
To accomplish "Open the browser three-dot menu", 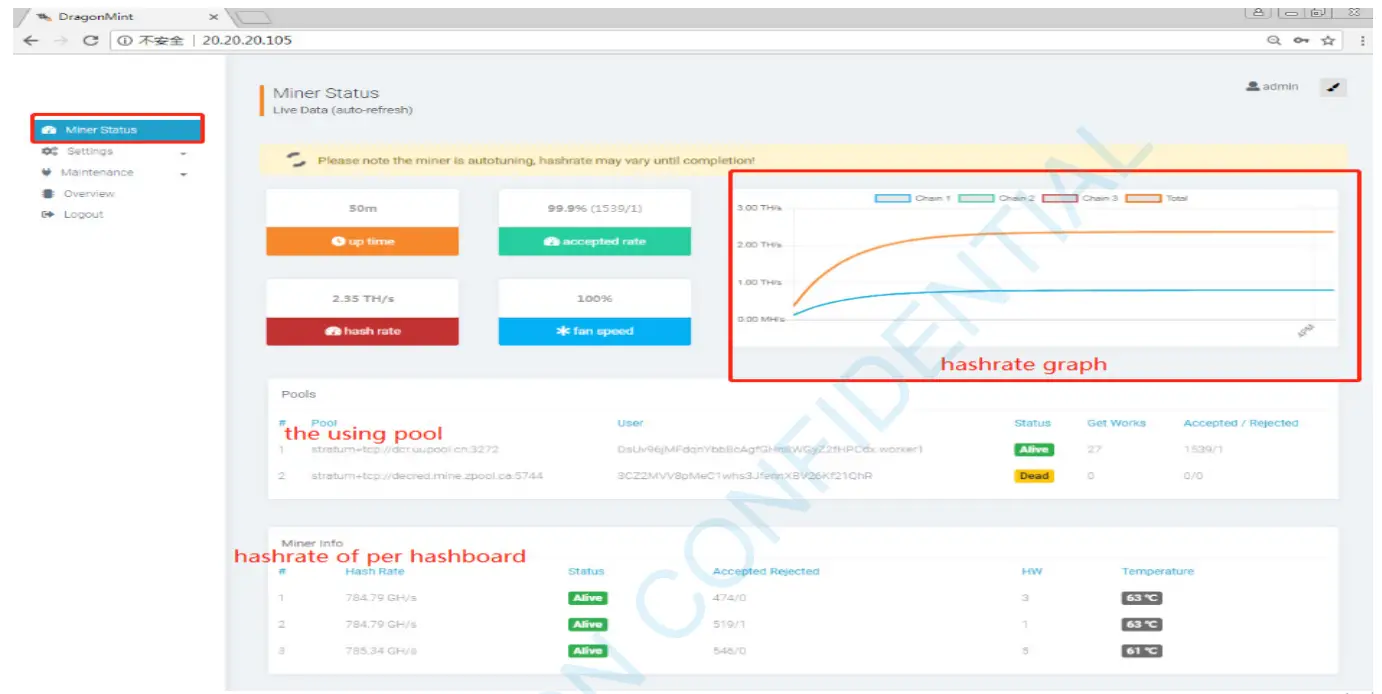I will pyautogui.click(x=1365, y=41).
